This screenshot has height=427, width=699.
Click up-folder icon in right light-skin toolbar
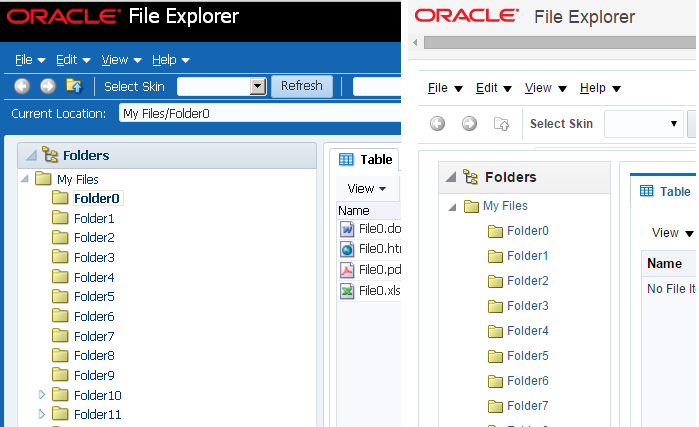pos(501,123)
